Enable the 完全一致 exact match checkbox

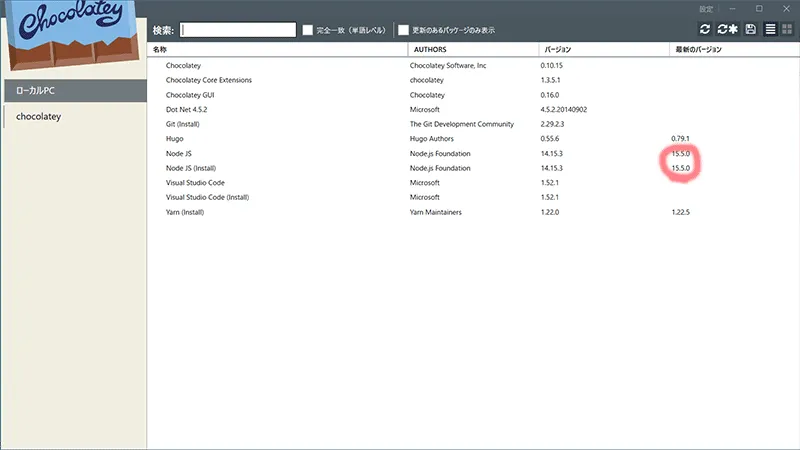(308, 30)
